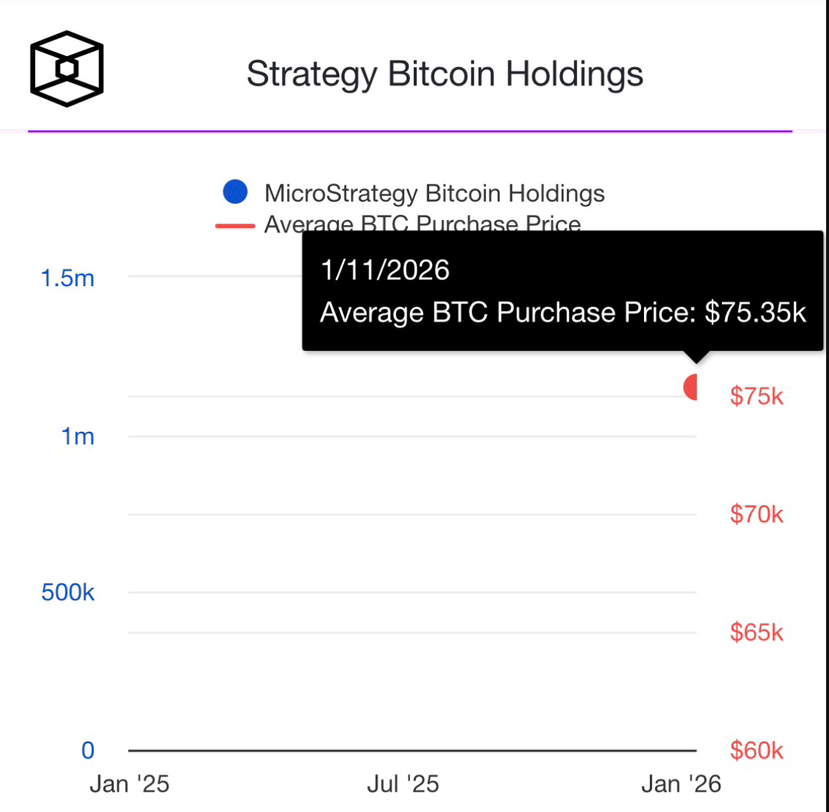Screen dimensions: 829x812
Task: Toggle the MicroStrategy Bitcoin Holdings legend label
Action: click(434, 193)
